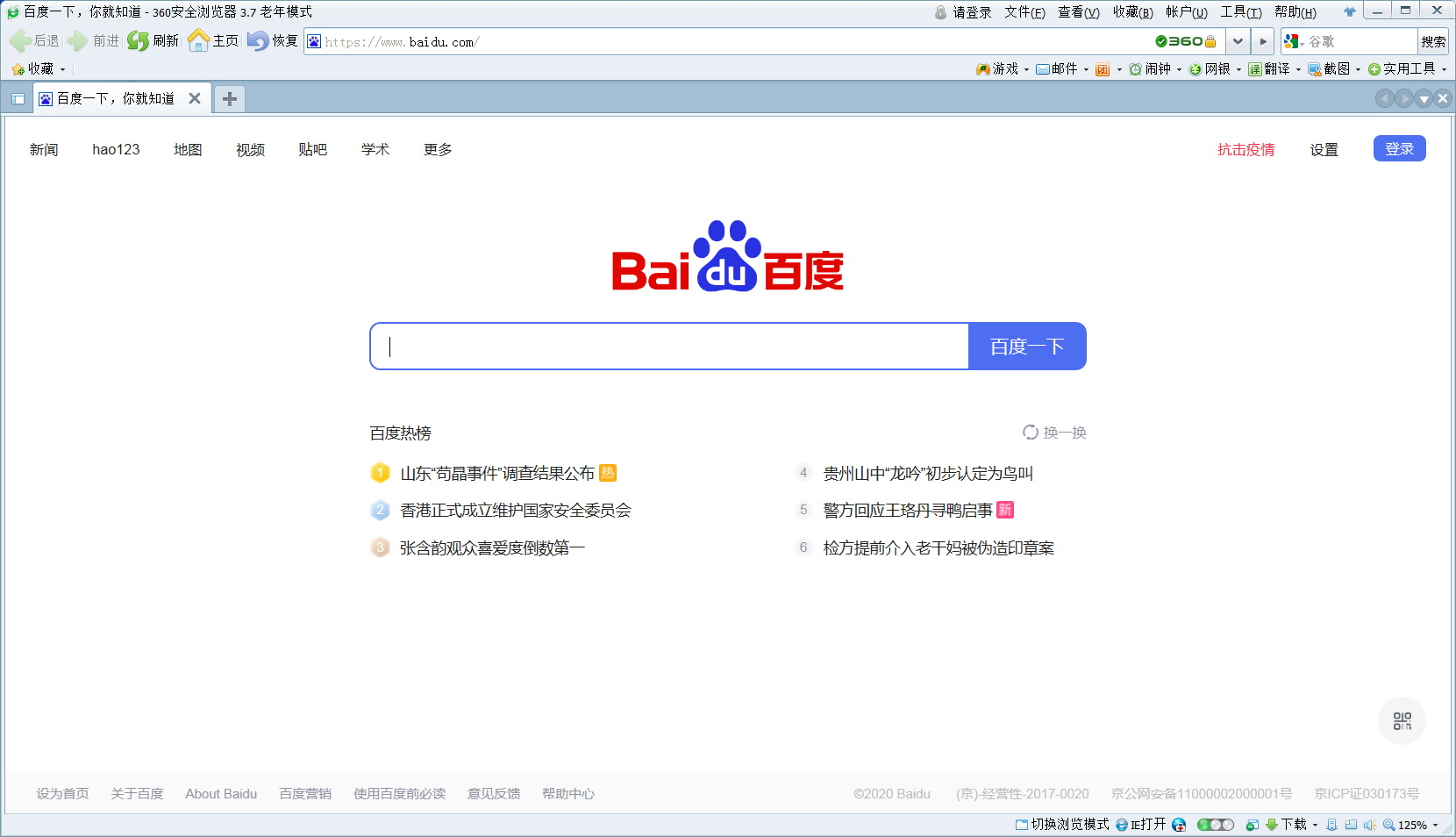Screen dimensions: 1456x837
Task: Click the 360 first-aid globe icon in status bar
Action: coord(1179,825)
